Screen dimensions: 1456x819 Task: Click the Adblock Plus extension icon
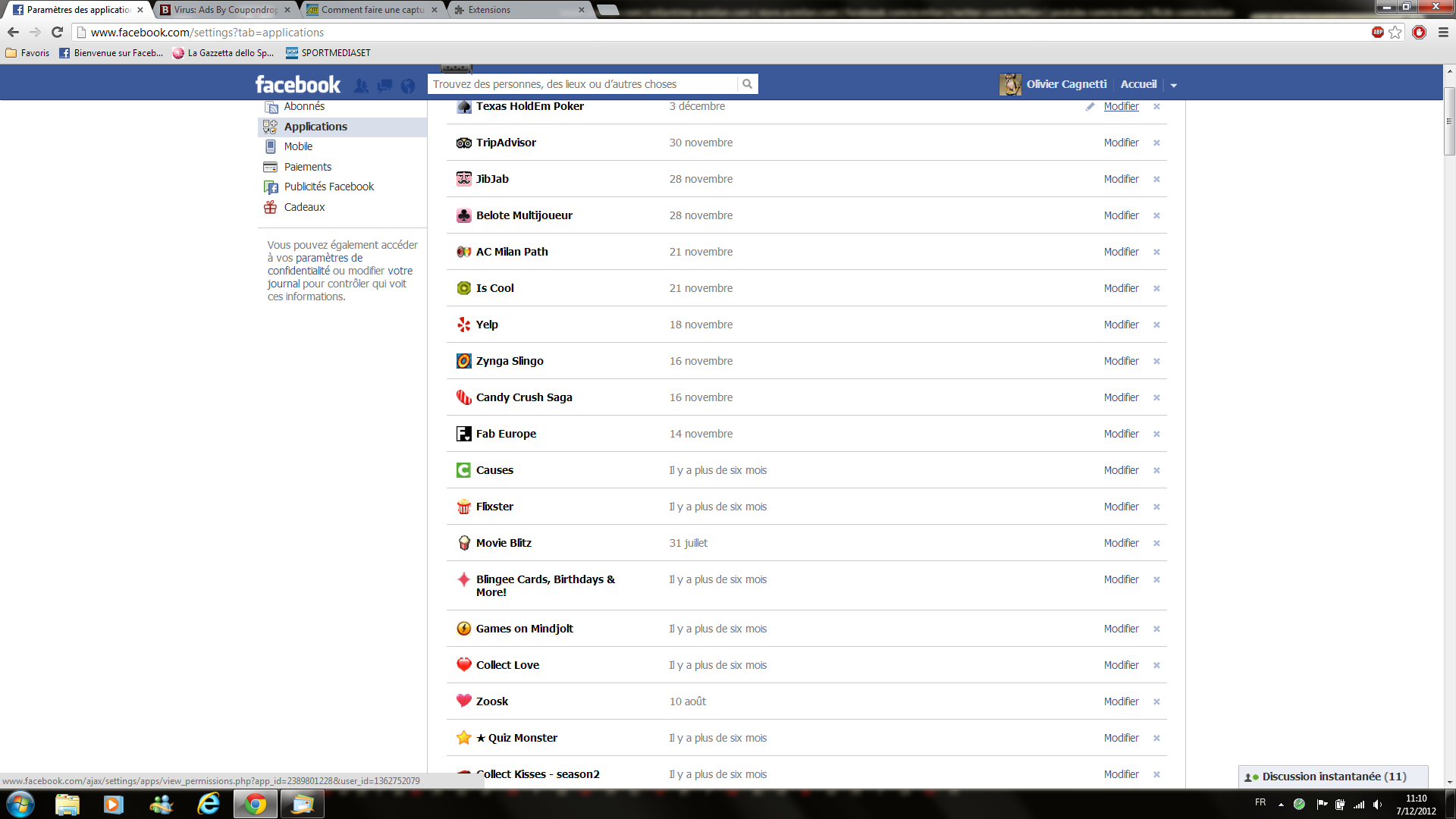coord(1377,32)
